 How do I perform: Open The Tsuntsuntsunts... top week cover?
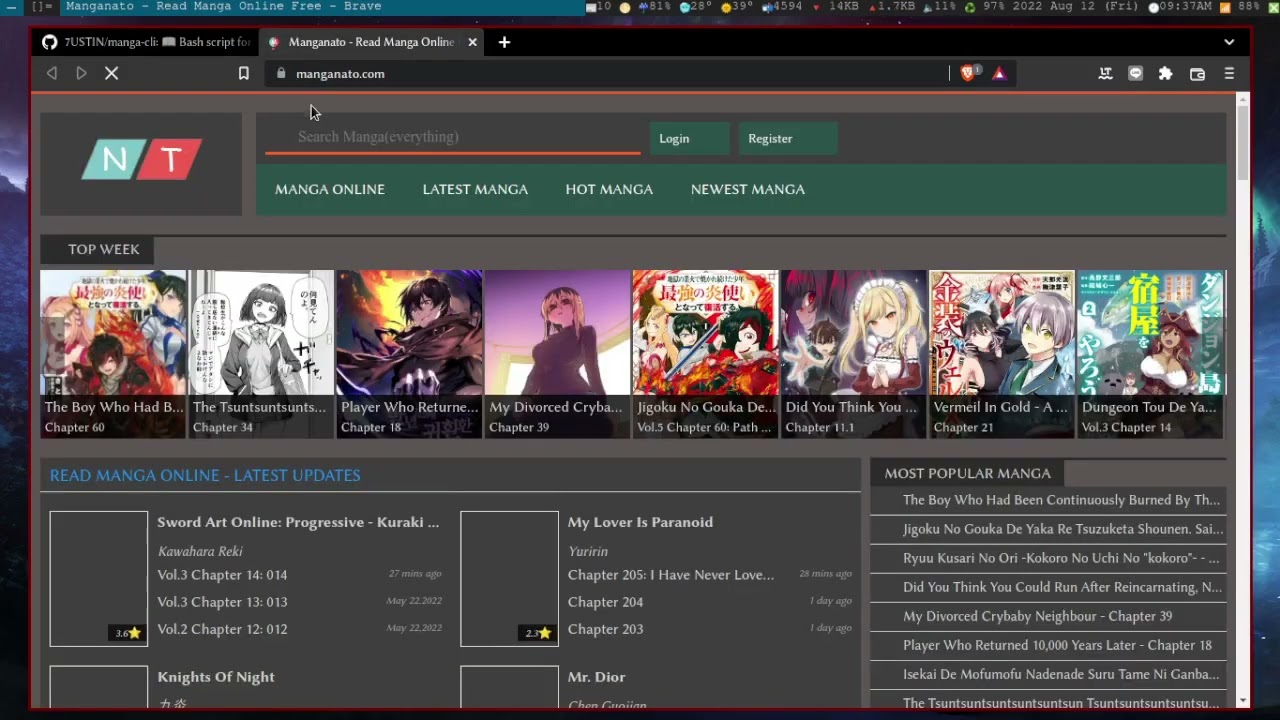pyautogui.click(x=261, y=353)
